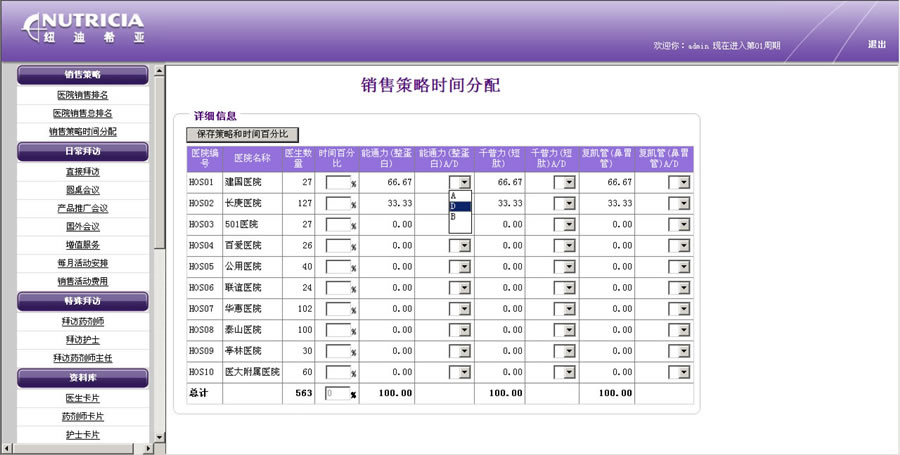The height and width of the screenshot is (455, 900).
Task: Collapse the 日常拜访 section header
Action: click(x=83, y=151)
